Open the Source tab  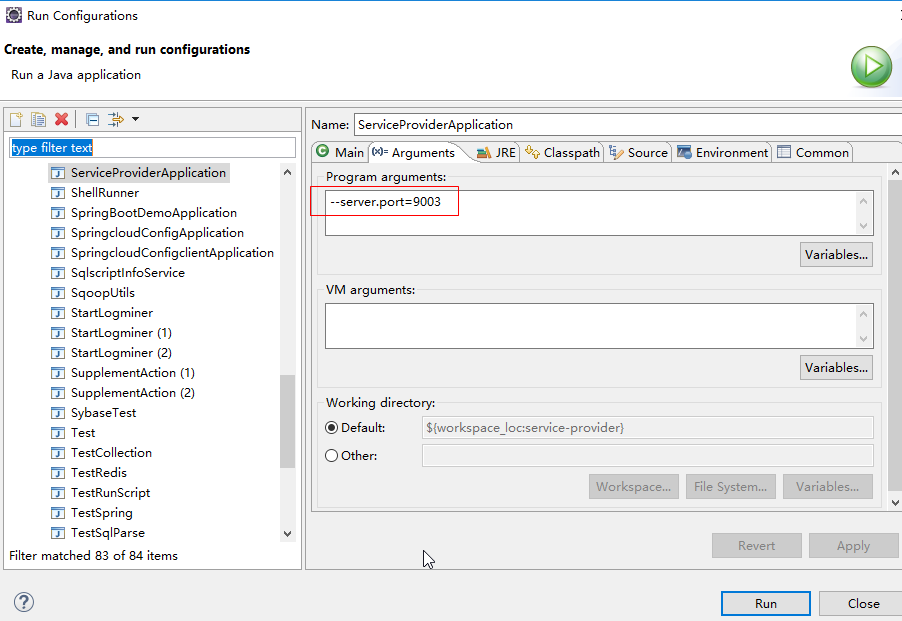click(x=639, y=152)
